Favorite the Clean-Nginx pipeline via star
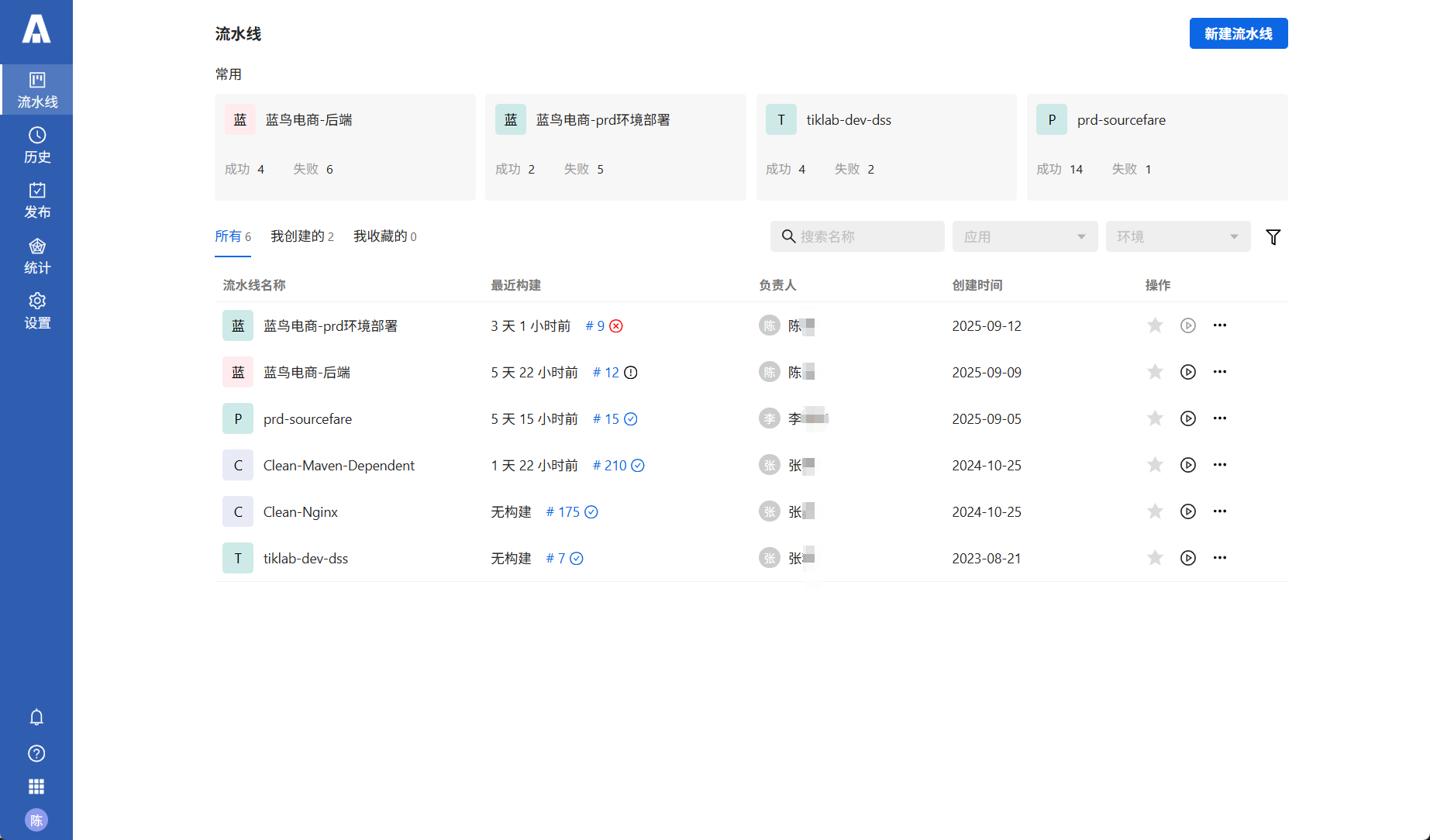1430x840 pixels. pyautogui.click(x=1155, y=511)
